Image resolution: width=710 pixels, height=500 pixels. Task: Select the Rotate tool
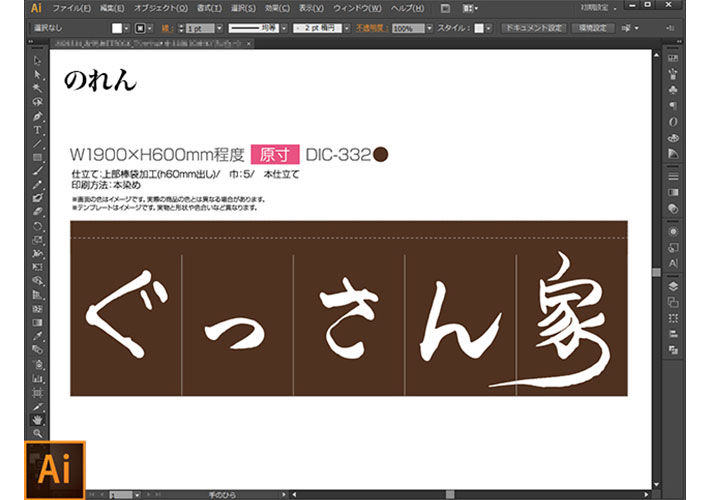tap(37, 226)
